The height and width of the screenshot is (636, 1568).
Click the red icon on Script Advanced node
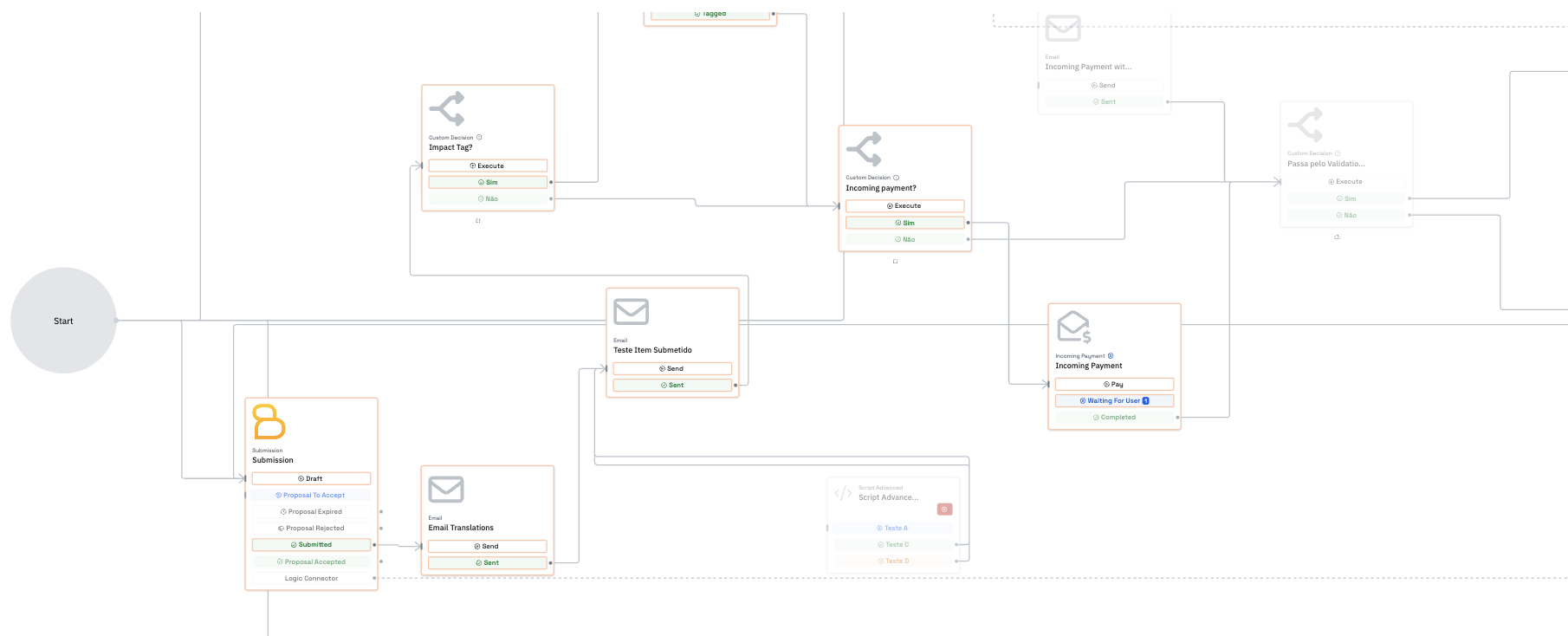pos(944,509)
